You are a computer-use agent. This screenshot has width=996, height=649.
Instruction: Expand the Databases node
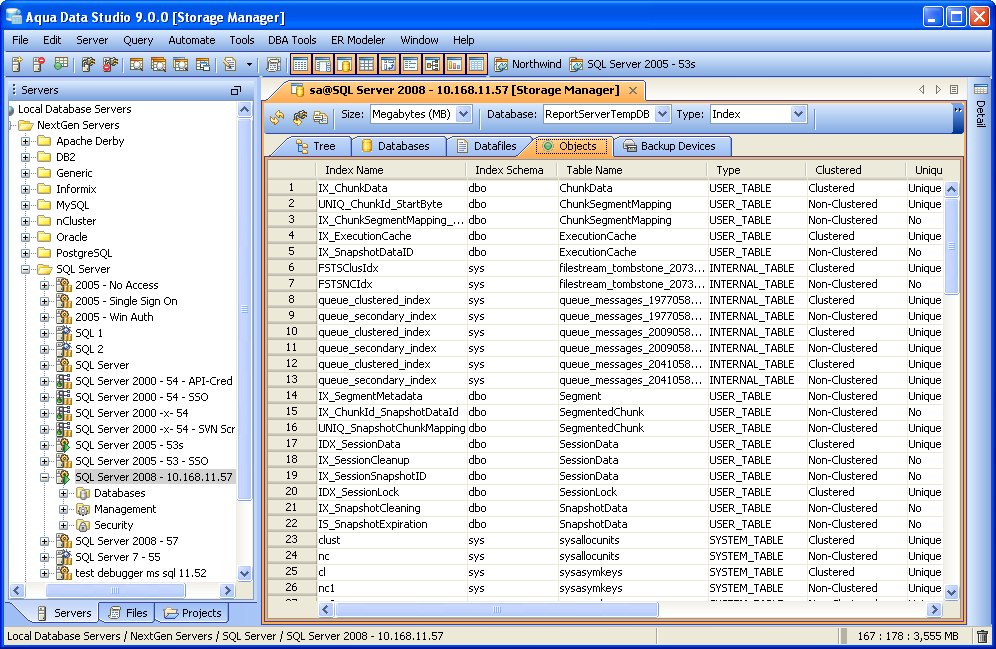click(x=64, y=493)
